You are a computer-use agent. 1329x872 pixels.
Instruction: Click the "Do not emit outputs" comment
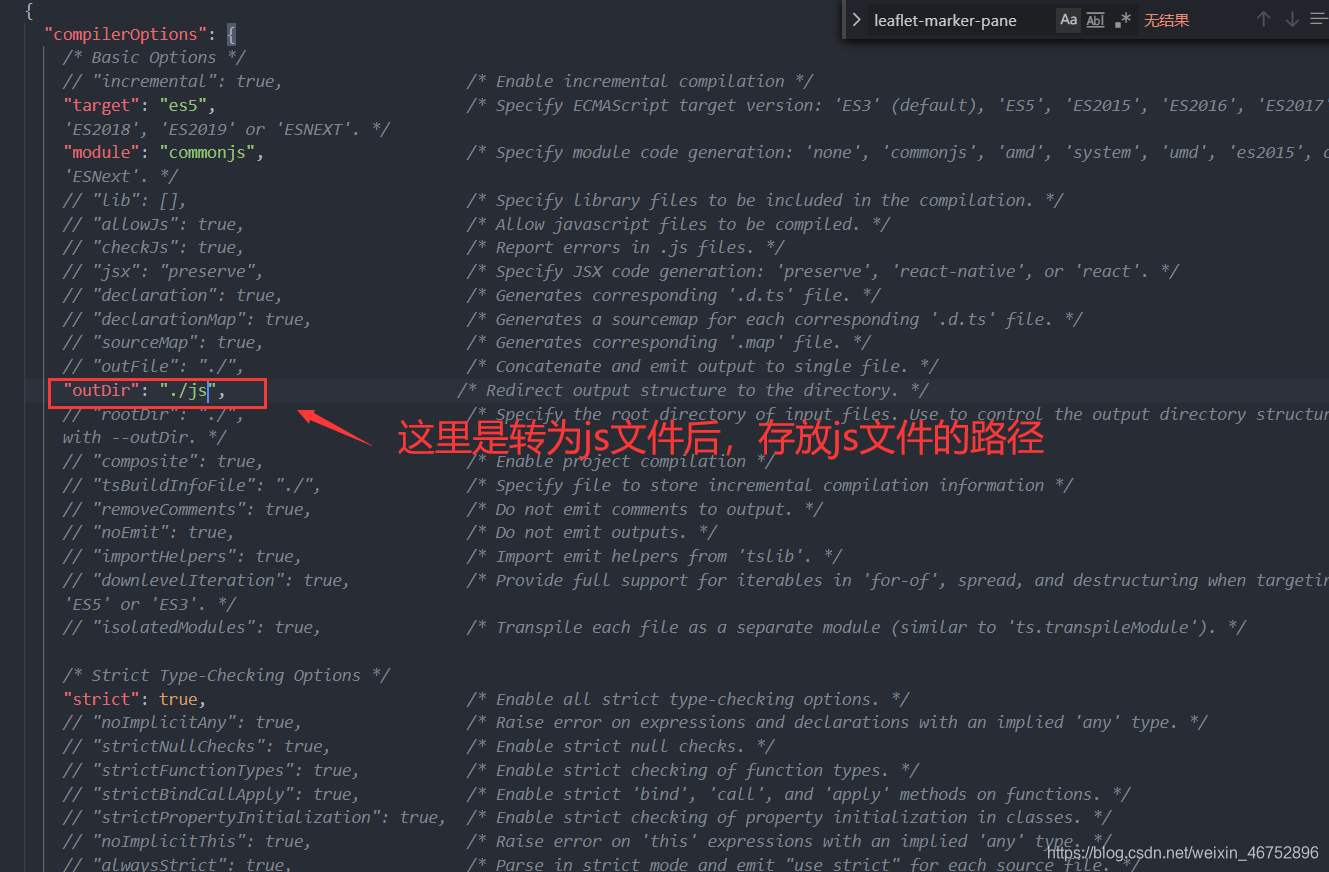tap(592, 532)
